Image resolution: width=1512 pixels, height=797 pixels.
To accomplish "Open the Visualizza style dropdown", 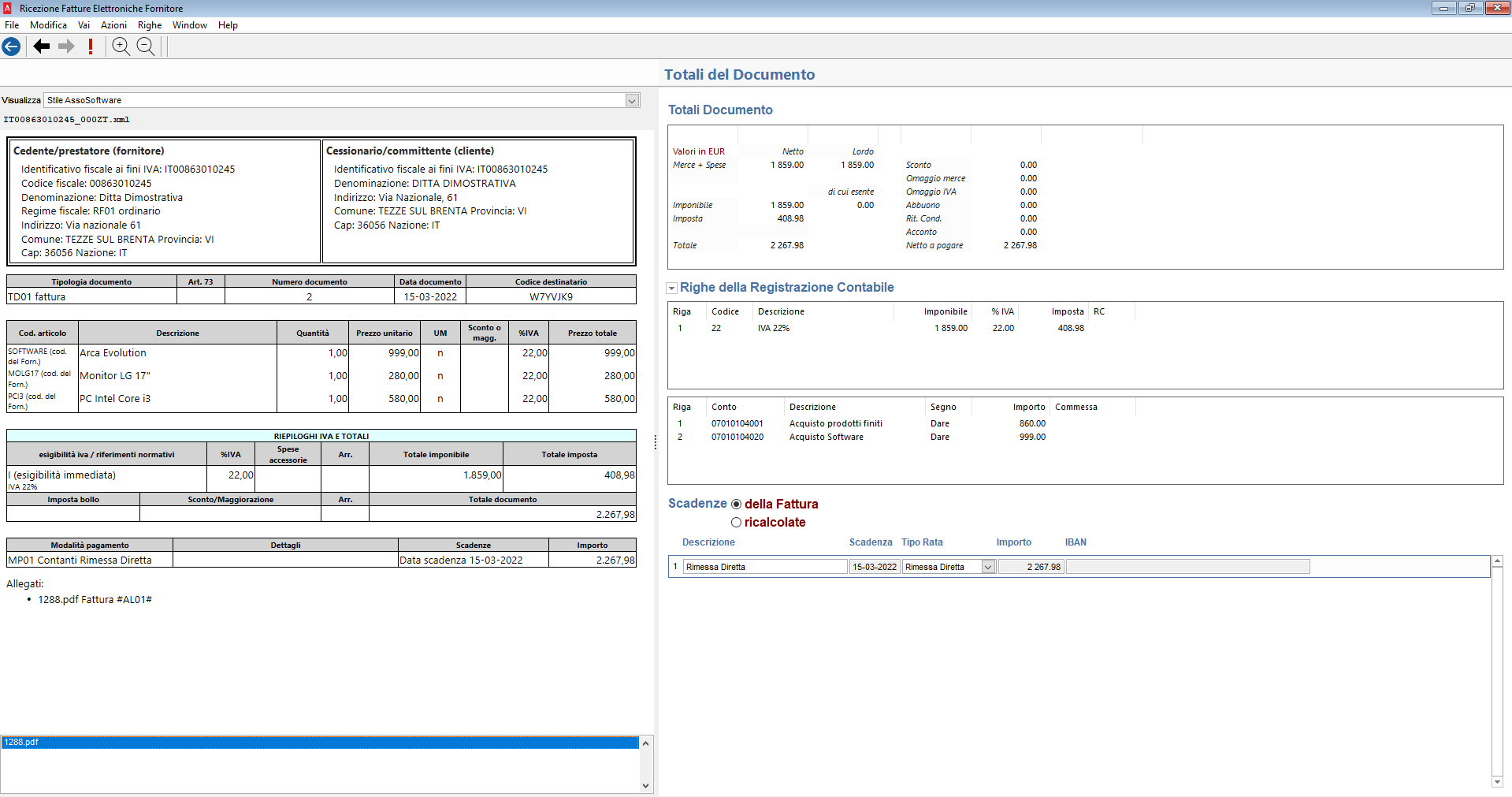I will pos(632,101).
